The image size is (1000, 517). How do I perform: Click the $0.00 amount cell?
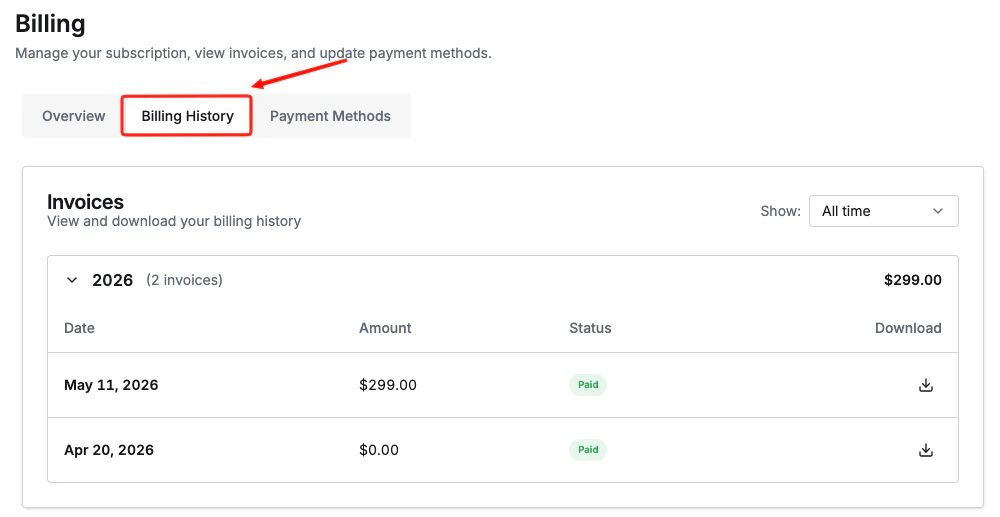(x=379, y=450)
